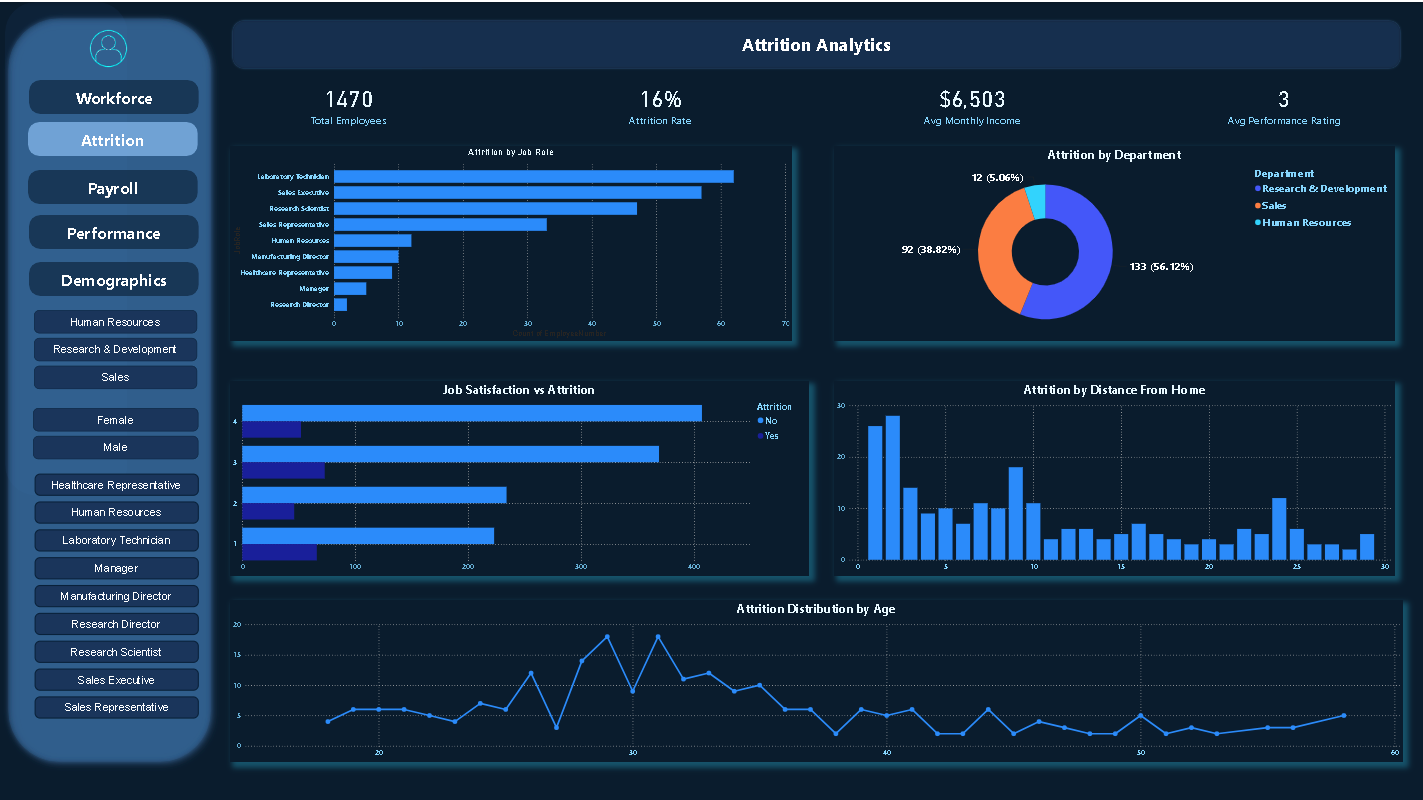Click Research & Development legend color dot
1423x800 pixels.
click(x=1258, y=189)
